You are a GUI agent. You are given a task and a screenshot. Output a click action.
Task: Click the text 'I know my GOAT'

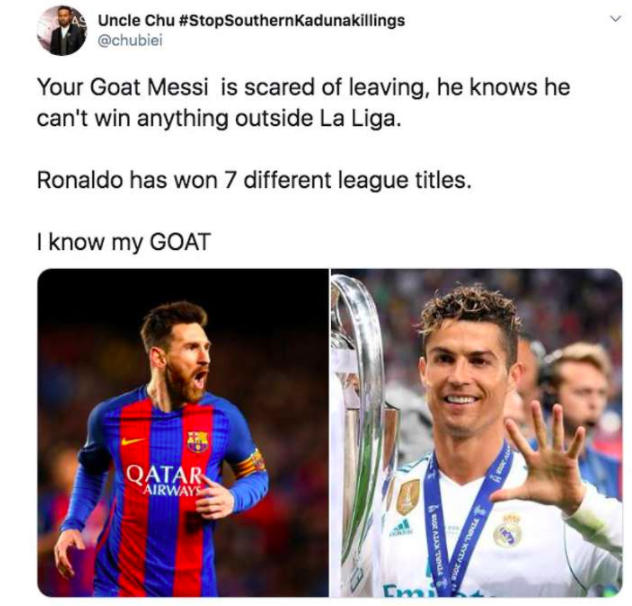tap(123, 240)
